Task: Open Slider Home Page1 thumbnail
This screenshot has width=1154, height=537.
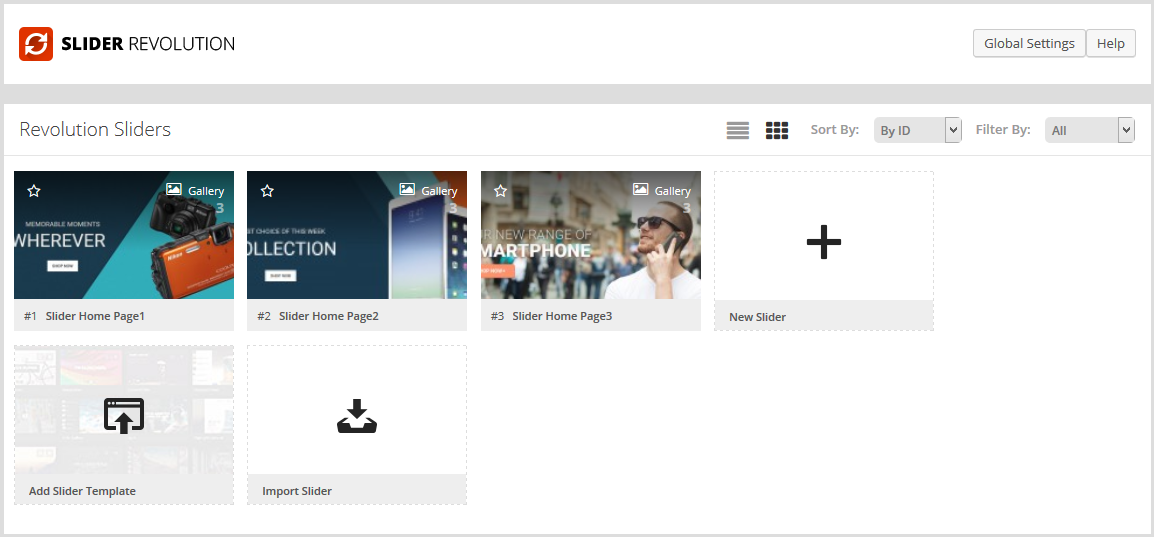Action: click(124, 235)
